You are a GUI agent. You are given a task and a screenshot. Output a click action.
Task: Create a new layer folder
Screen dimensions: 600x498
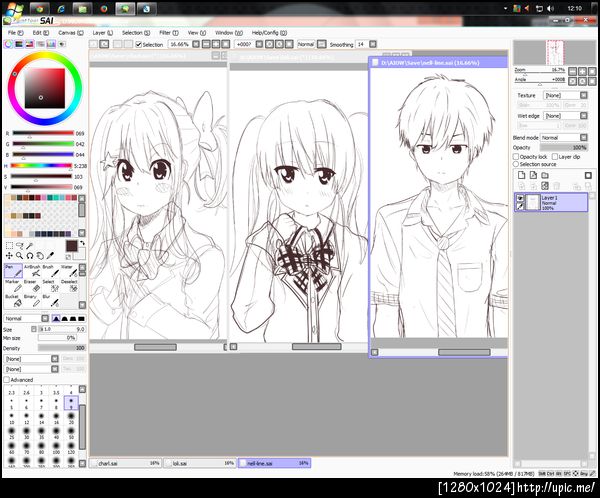545,175
